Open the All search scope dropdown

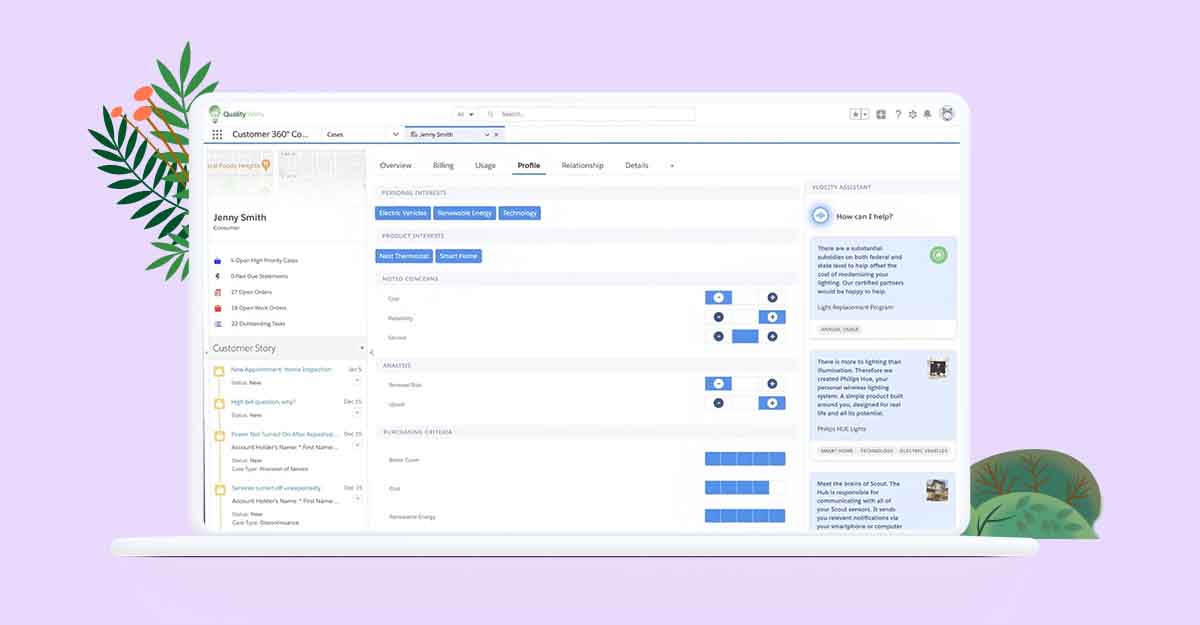point(465,114)
